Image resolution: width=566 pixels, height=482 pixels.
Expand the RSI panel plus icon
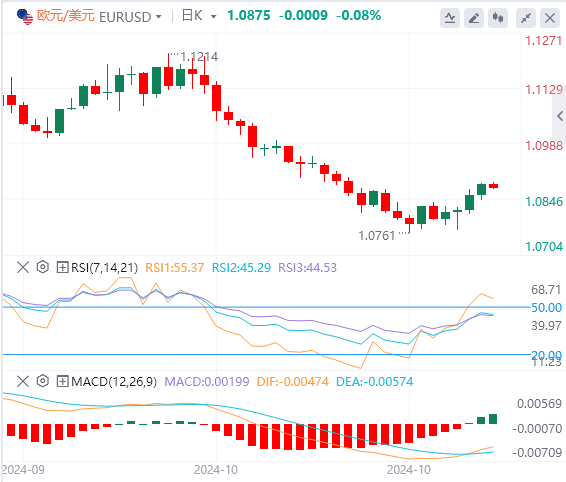[x=62, y=268]
